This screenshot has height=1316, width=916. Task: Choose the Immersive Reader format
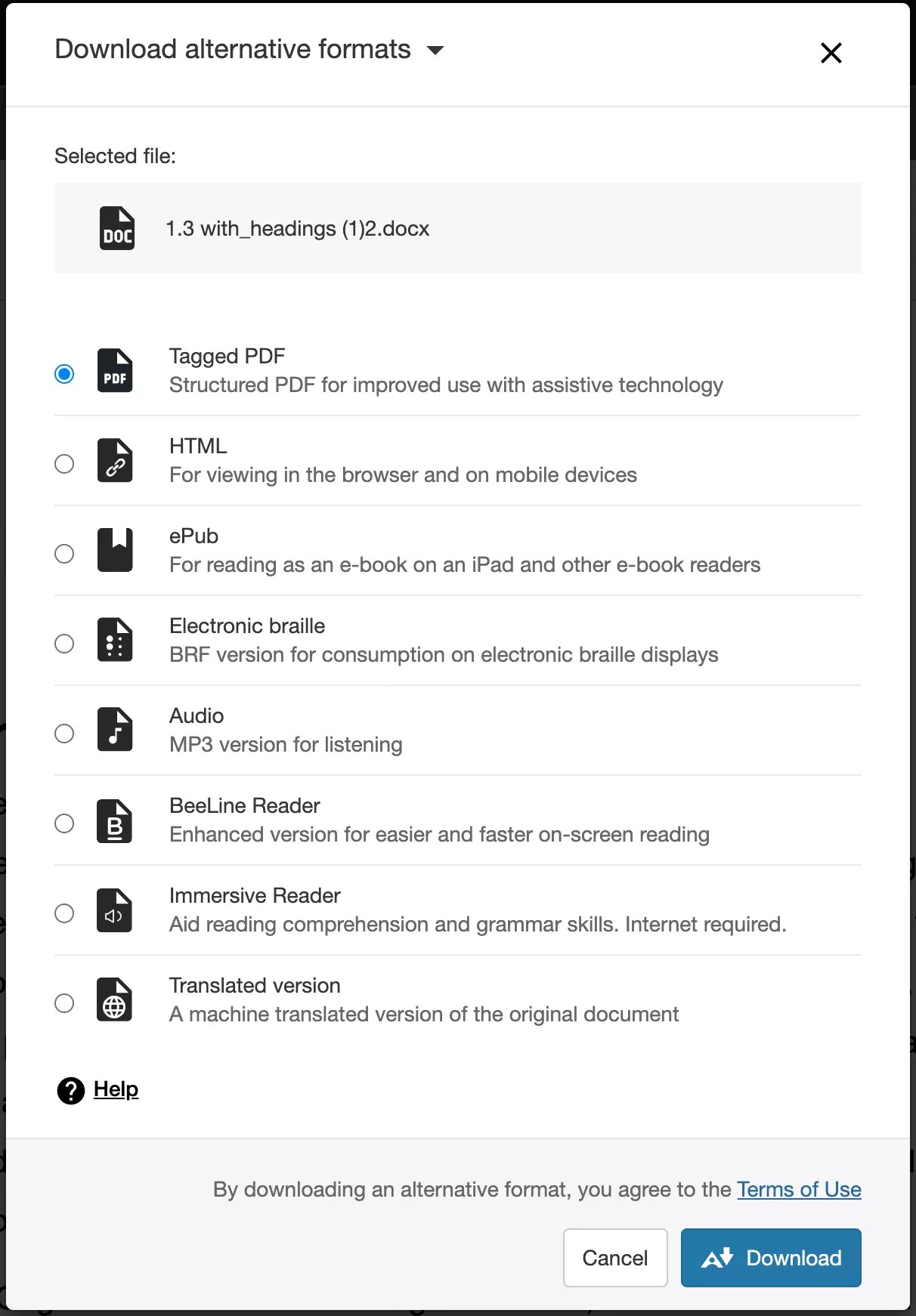click(64, 913)
